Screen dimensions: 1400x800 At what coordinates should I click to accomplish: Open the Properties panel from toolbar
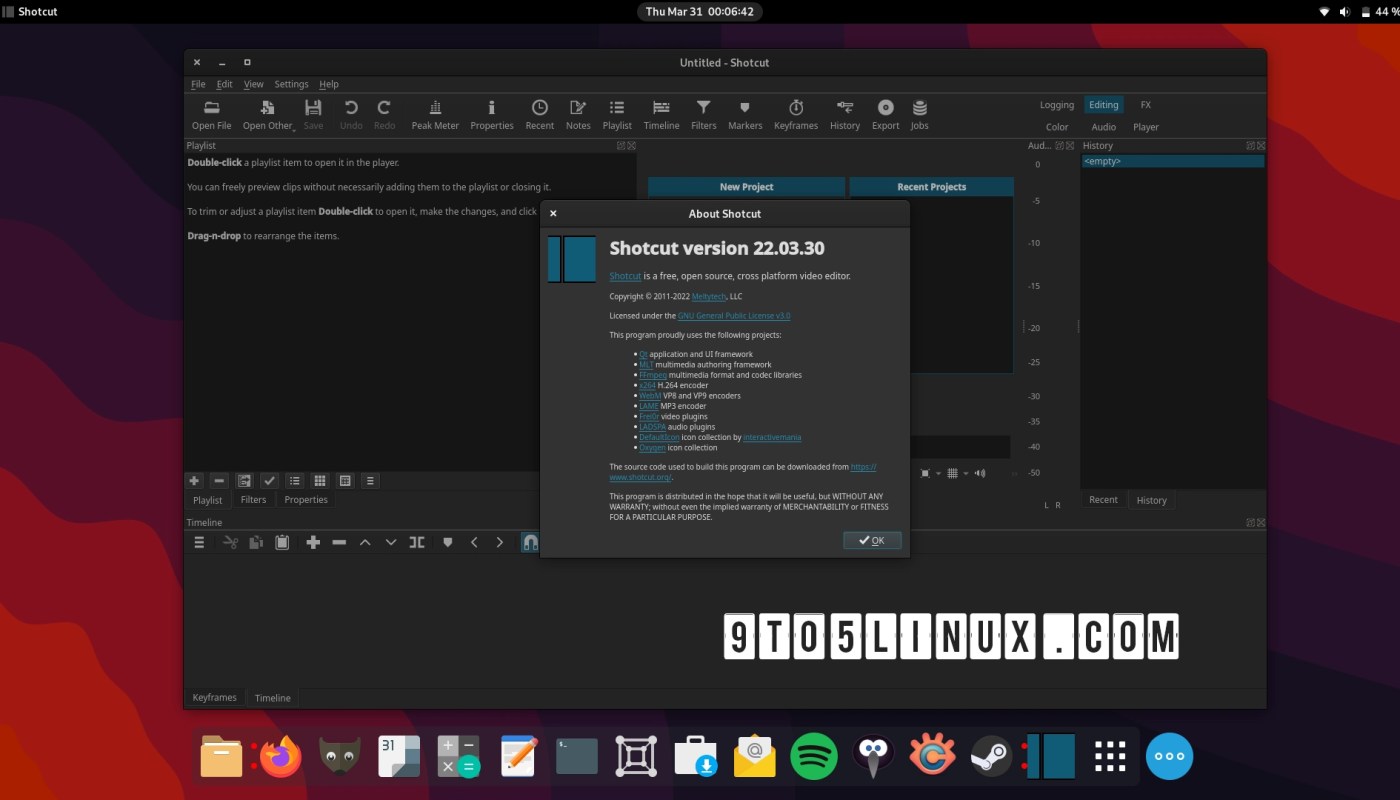[491, 115]
